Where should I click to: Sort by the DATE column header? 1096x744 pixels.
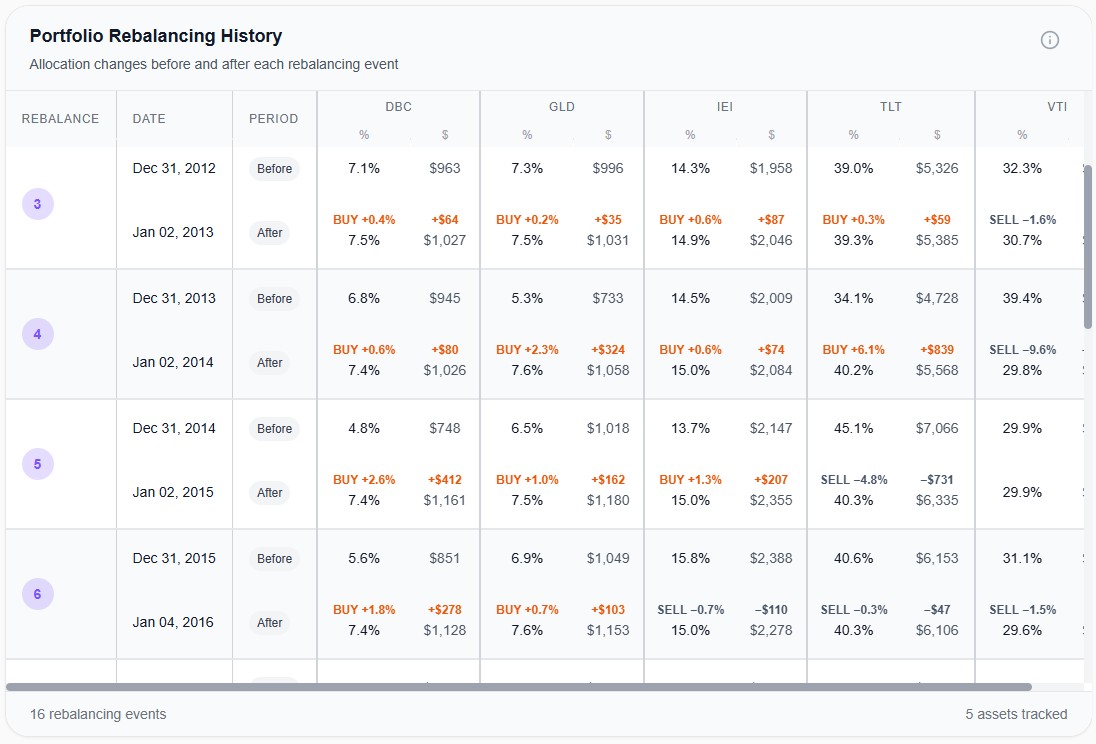(148, 118)
